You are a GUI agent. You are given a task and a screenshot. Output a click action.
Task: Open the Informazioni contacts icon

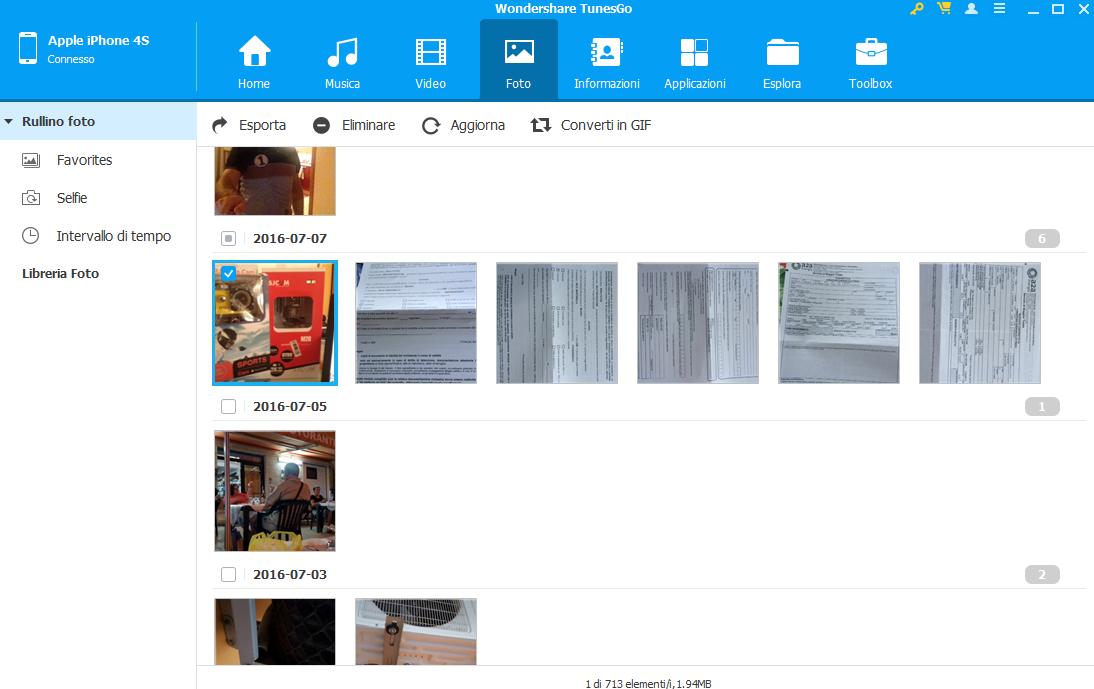606,52
